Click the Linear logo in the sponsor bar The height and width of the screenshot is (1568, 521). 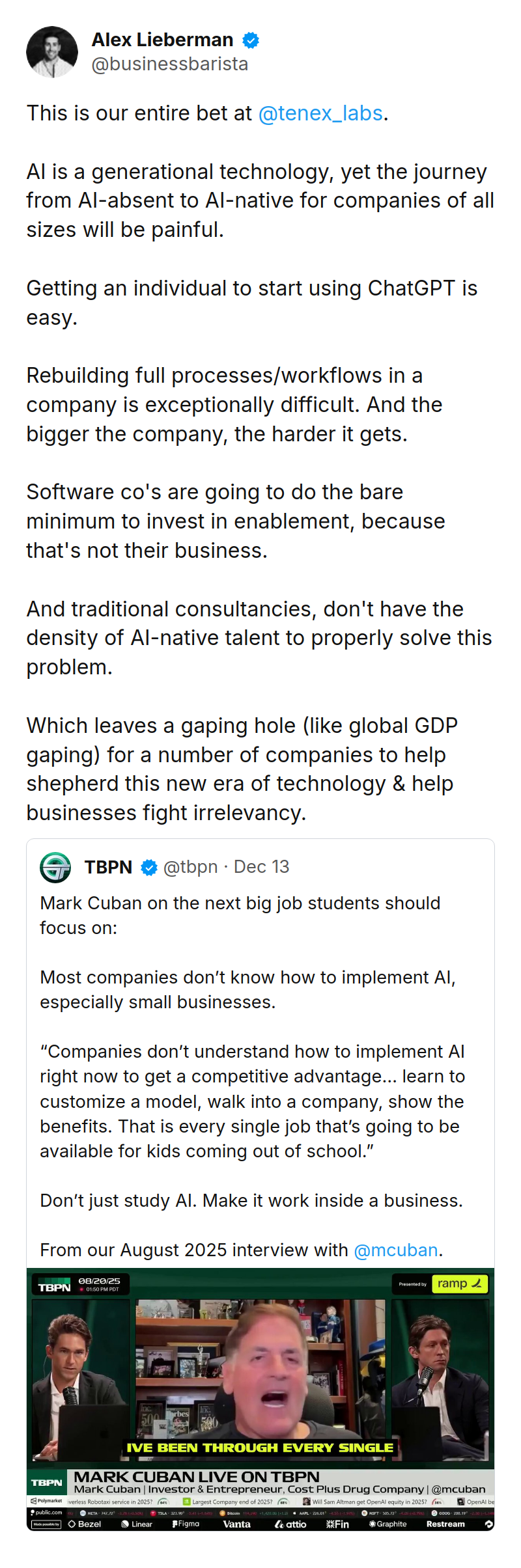(x=137, y=1525)
